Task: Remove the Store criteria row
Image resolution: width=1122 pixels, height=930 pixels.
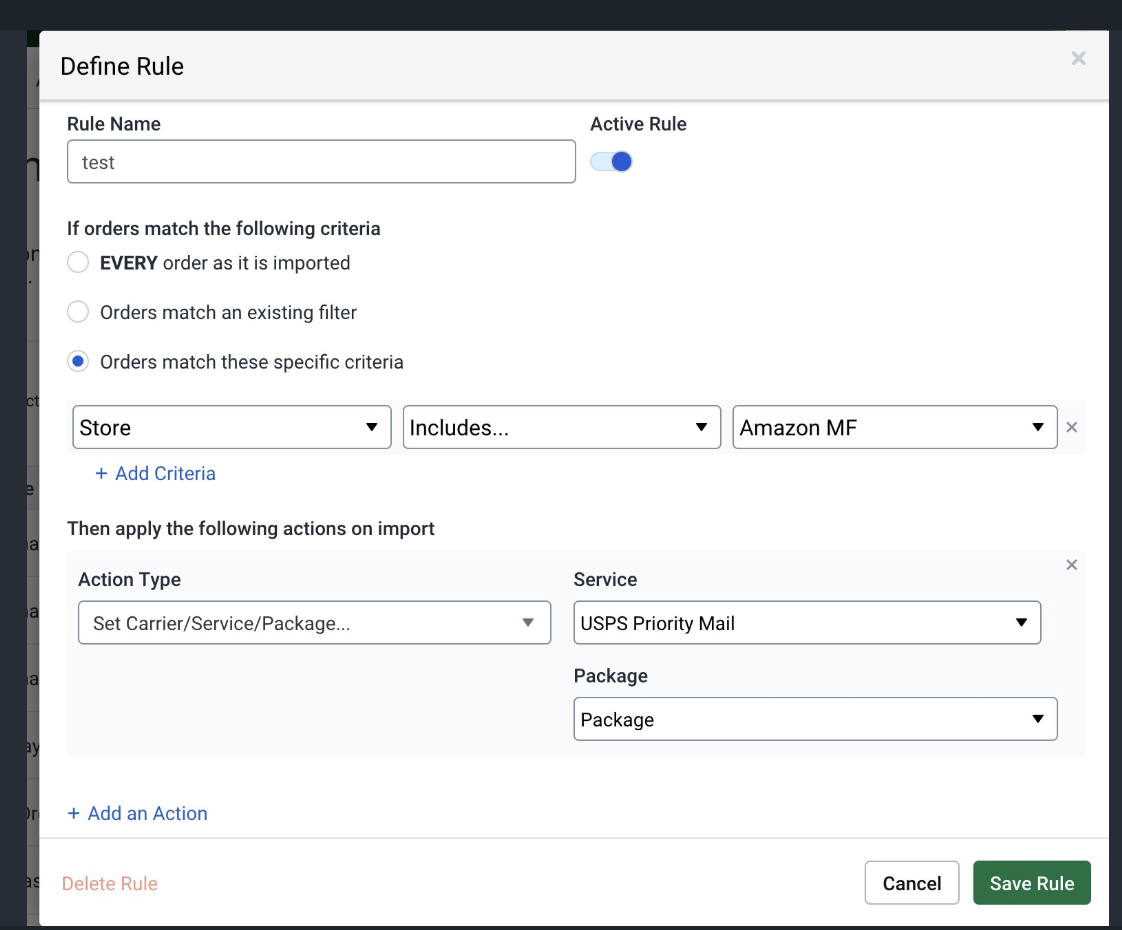Action: [1071, 427]
